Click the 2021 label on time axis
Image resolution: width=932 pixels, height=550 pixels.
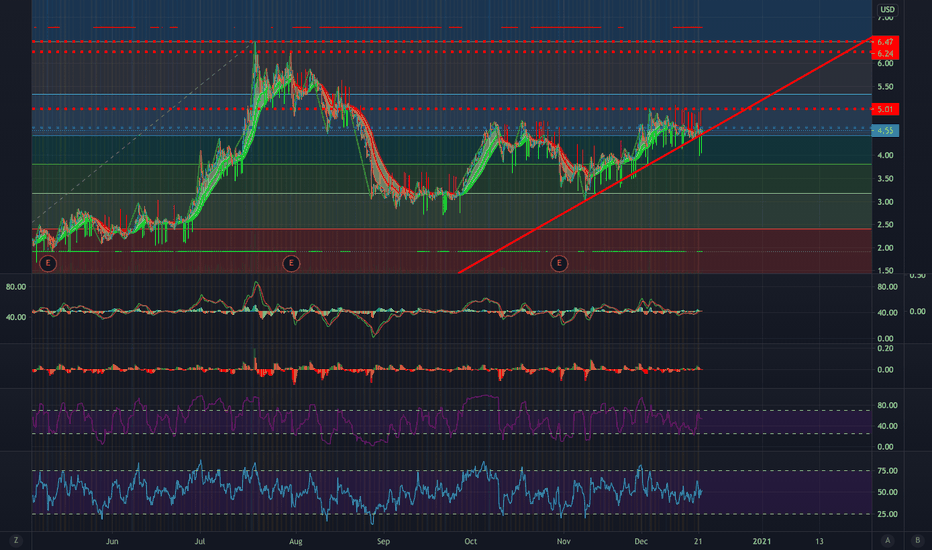(762, 541)
